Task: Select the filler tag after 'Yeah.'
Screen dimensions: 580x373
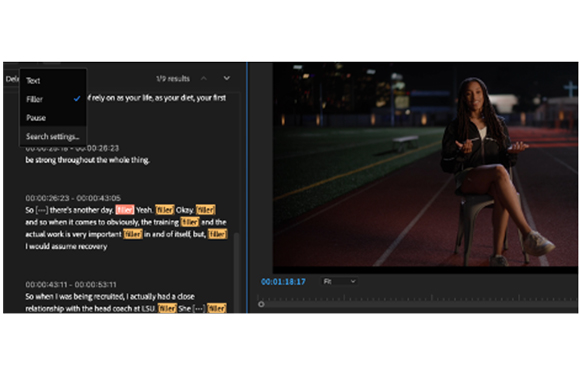Action: coord(165,210)
